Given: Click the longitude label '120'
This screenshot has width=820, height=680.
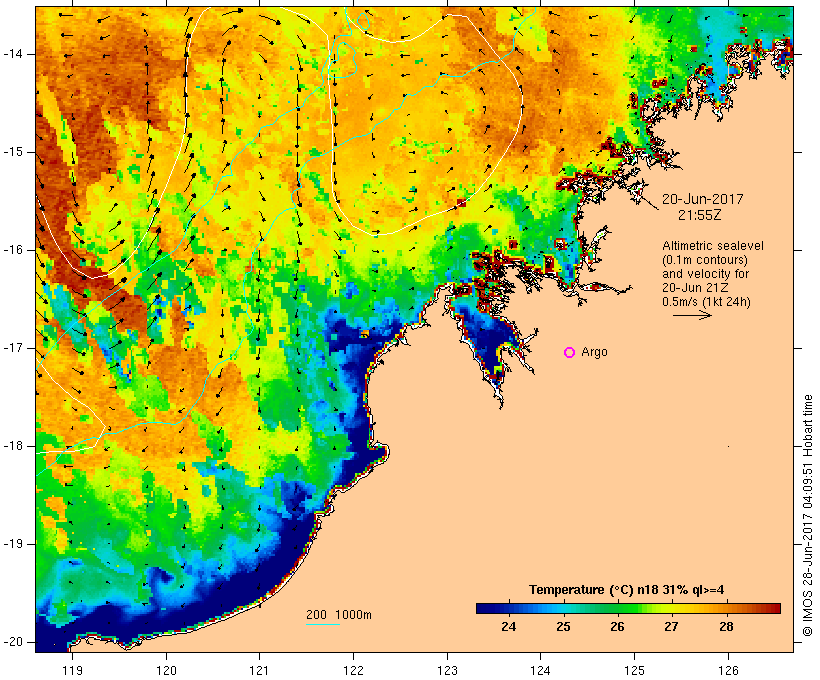Looking at the screenshot, I should point(166,670).
